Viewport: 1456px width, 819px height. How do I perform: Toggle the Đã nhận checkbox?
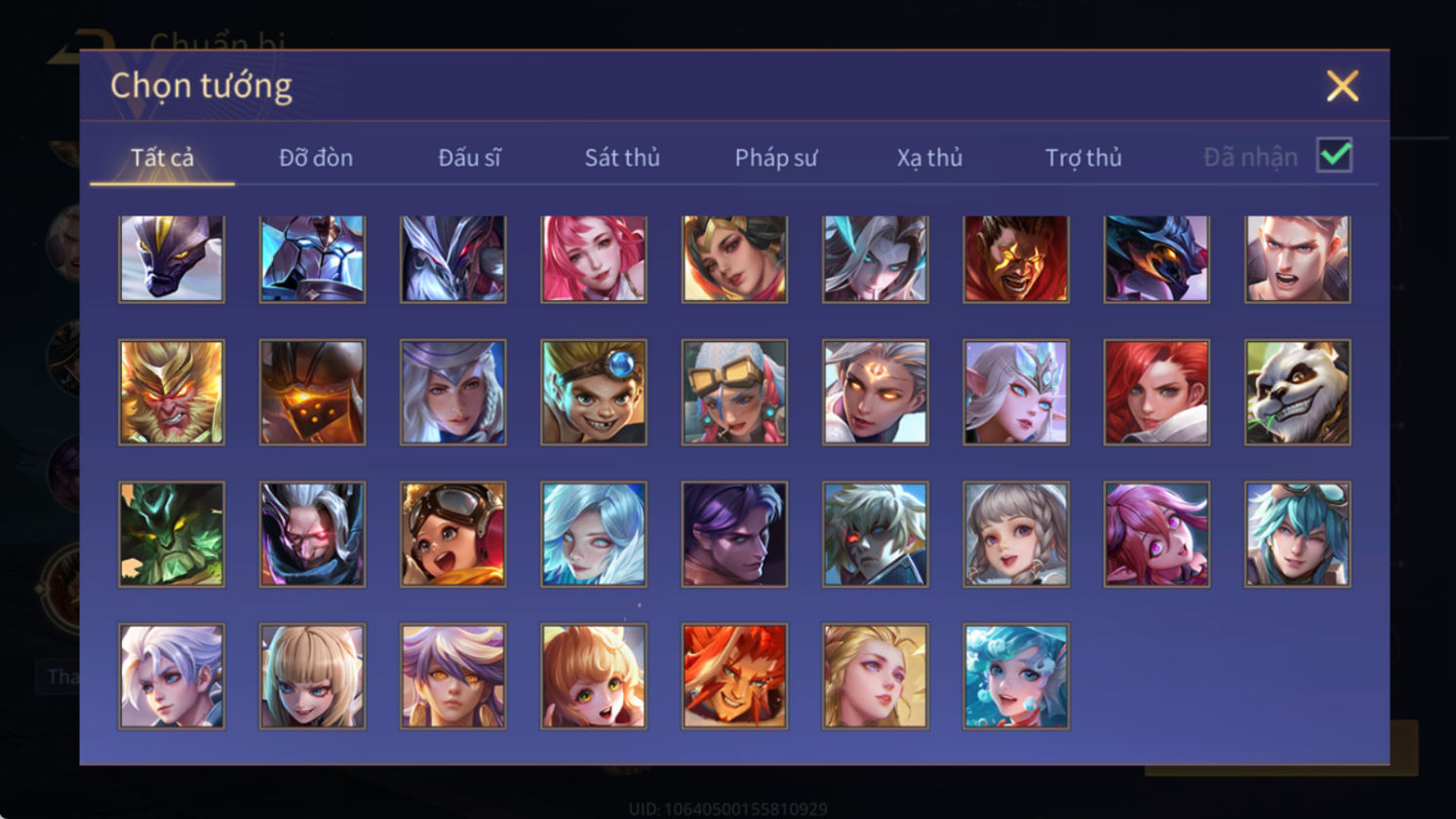pyautogui.click(x=1334, y=155)
